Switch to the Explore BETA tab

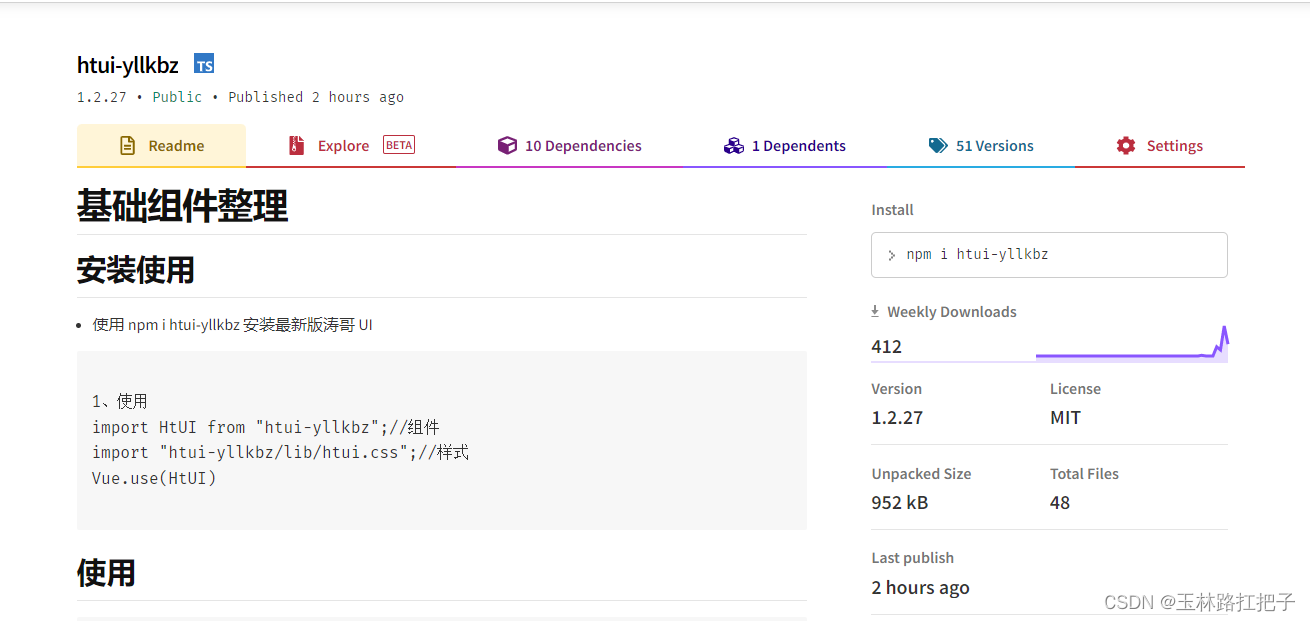(343, 145)
